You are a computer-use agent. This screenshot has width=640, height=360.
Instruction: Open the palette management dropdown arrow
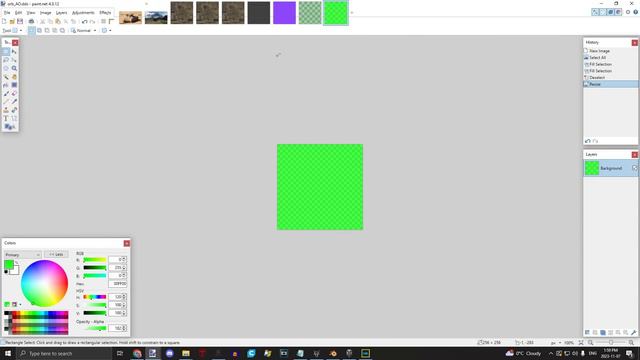click(20, 304)
